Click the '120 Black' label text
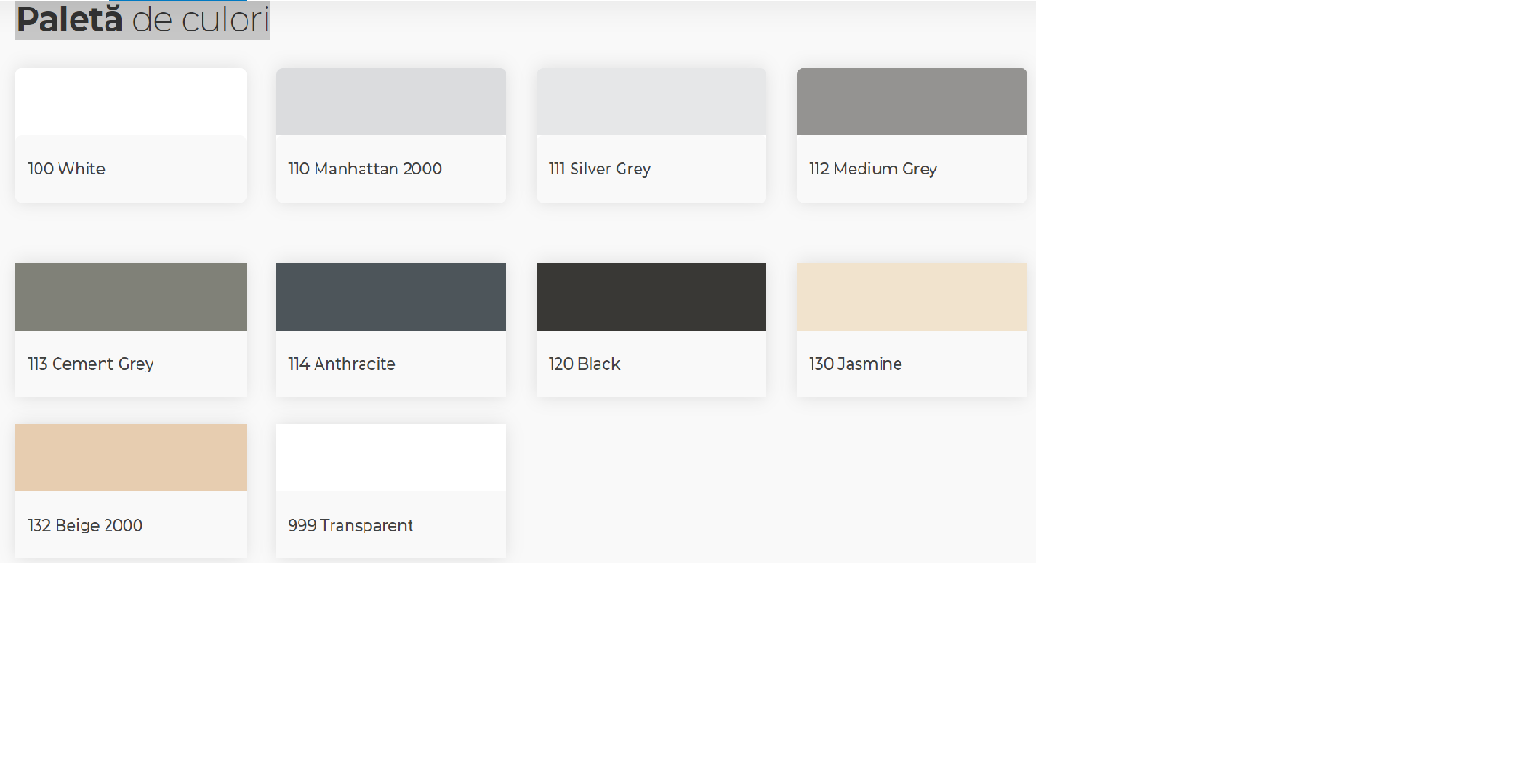1533x776 pixels. [x=585, y=364]
